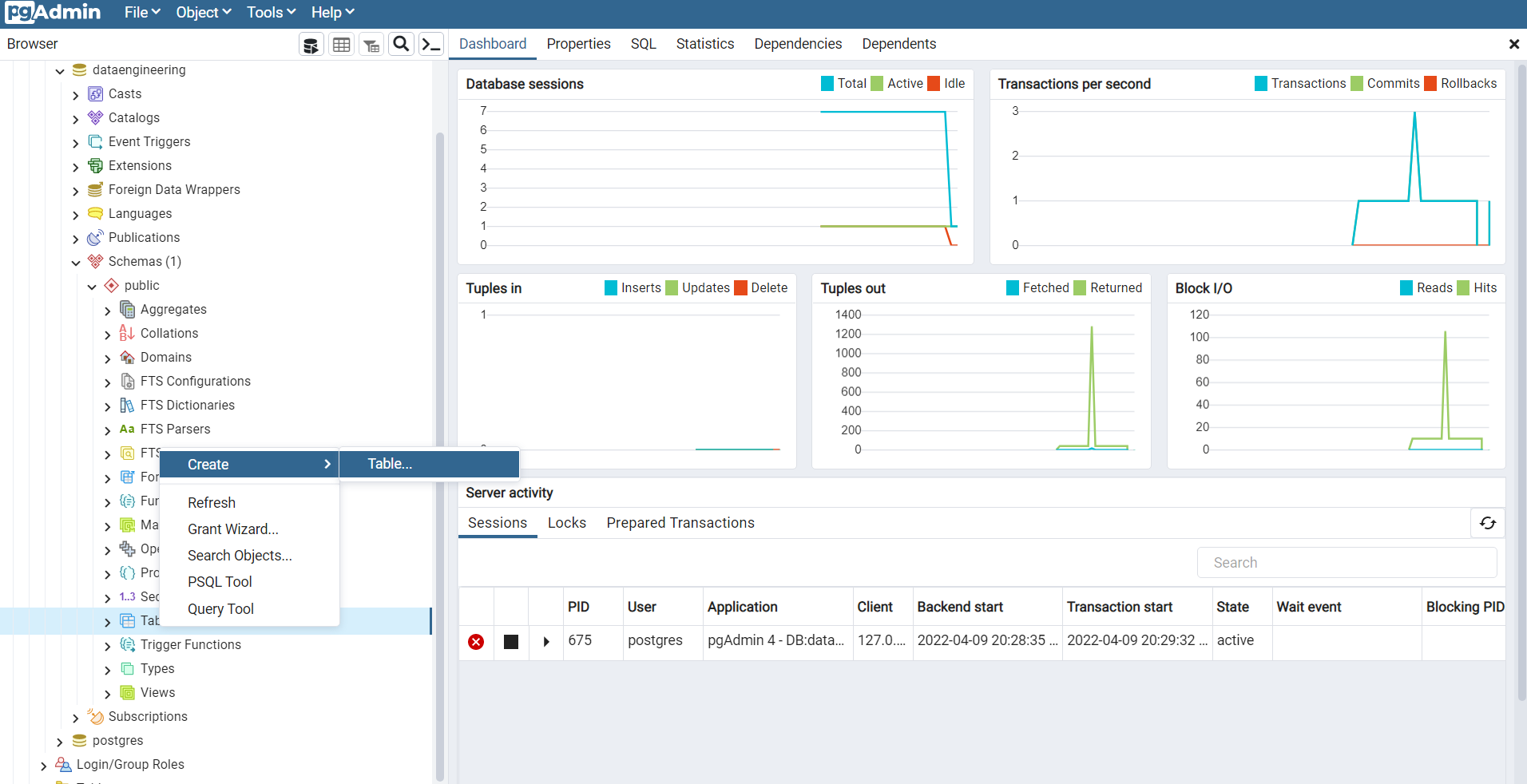Click the Subscriptions node icon
The width and height of the screenshot is (1527, 784).
(x=95, y=717)
